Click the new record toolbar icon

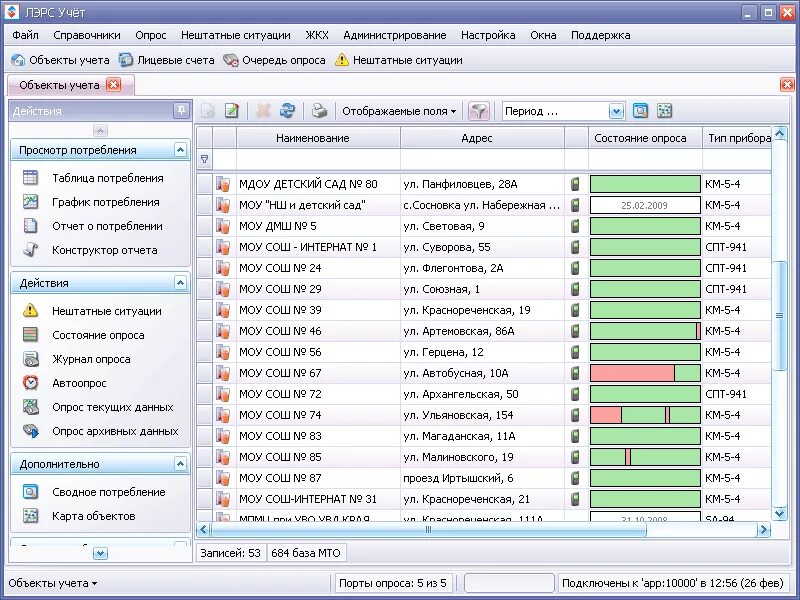coord(208,111)
